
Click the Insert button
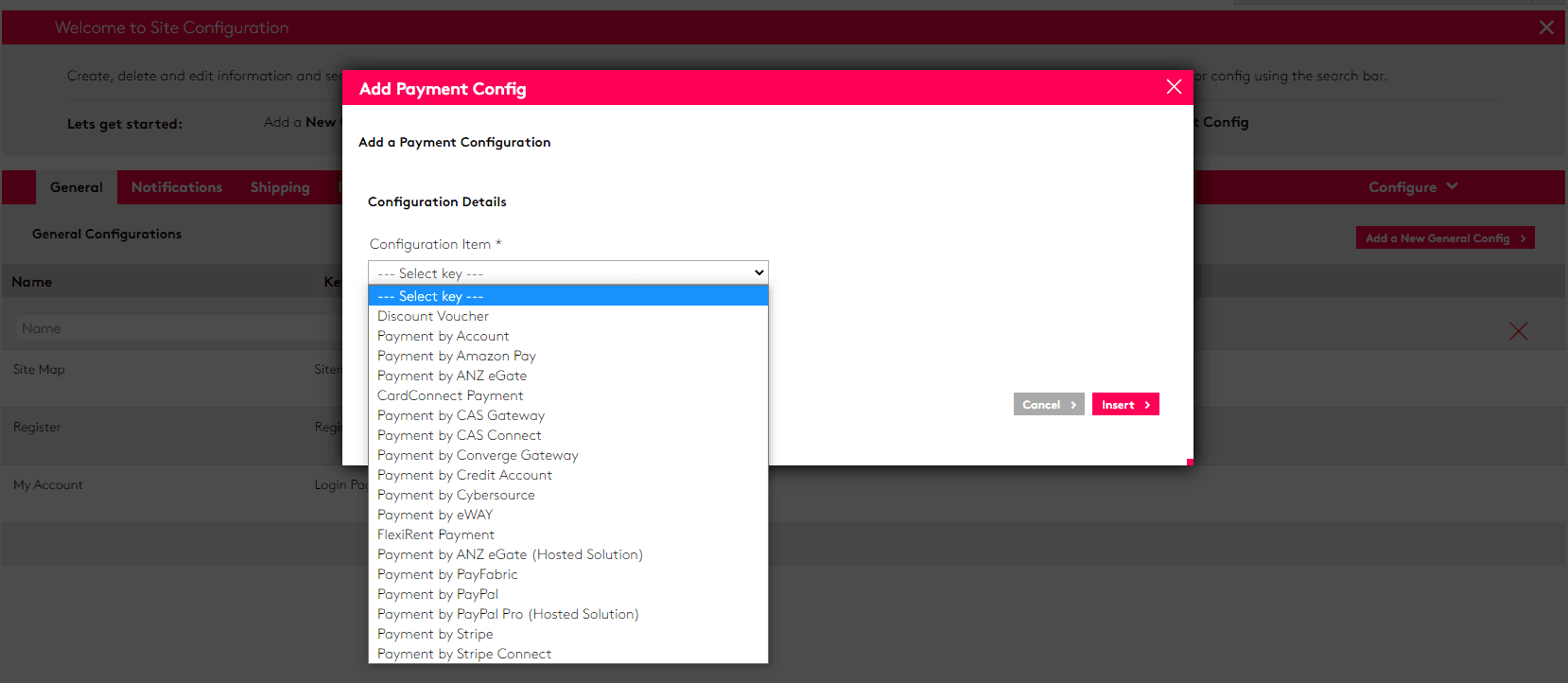point(1125,404)
